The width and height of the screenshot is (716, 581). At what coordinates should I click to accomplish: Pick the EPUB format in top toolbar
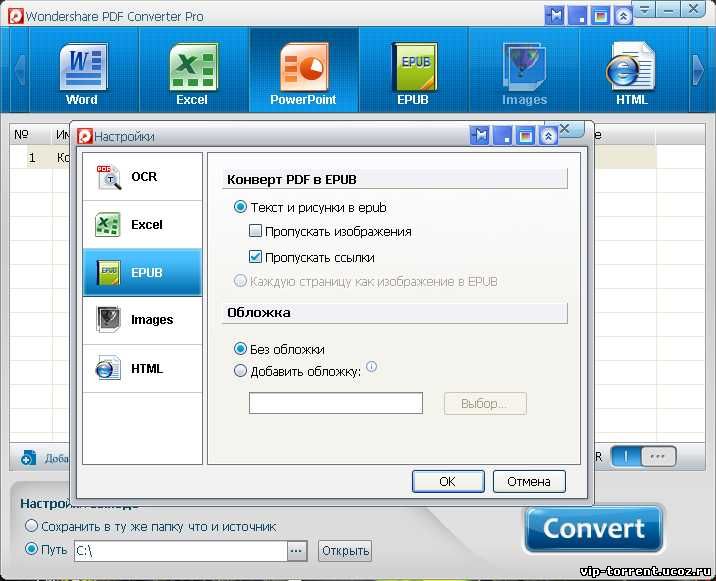coord(413,73)
